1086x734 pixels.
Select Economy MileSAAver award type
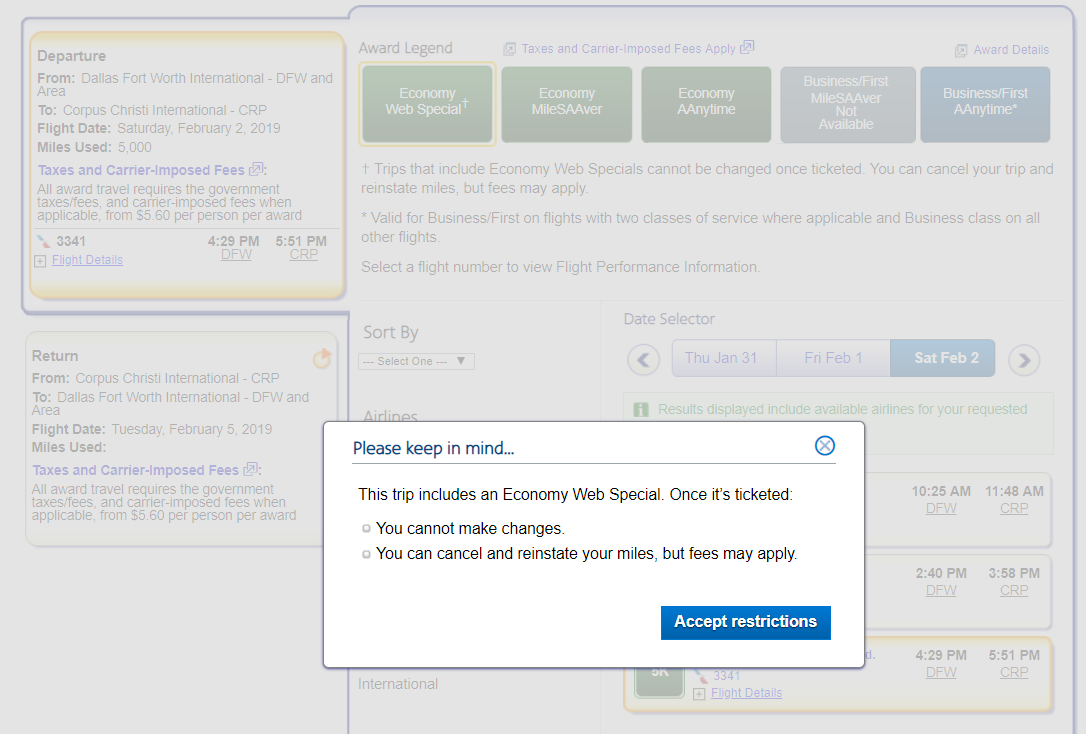pos(567,102)
